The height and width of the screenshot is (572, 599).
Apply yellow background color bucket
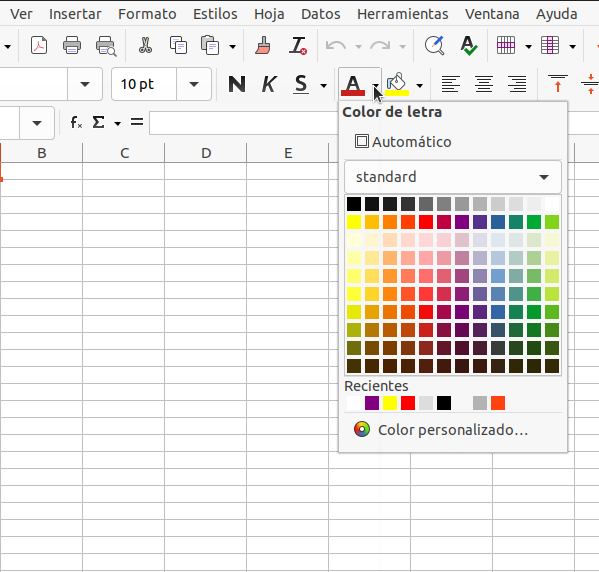pos(397,84)
